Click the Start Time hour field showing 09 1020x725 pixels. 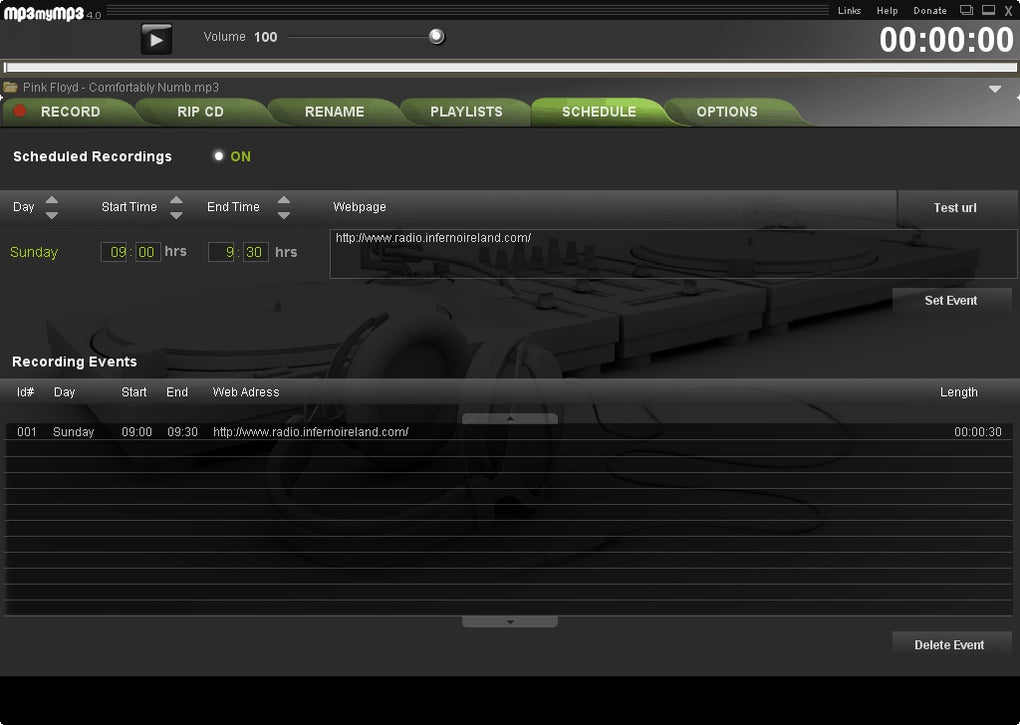[114, 252]
